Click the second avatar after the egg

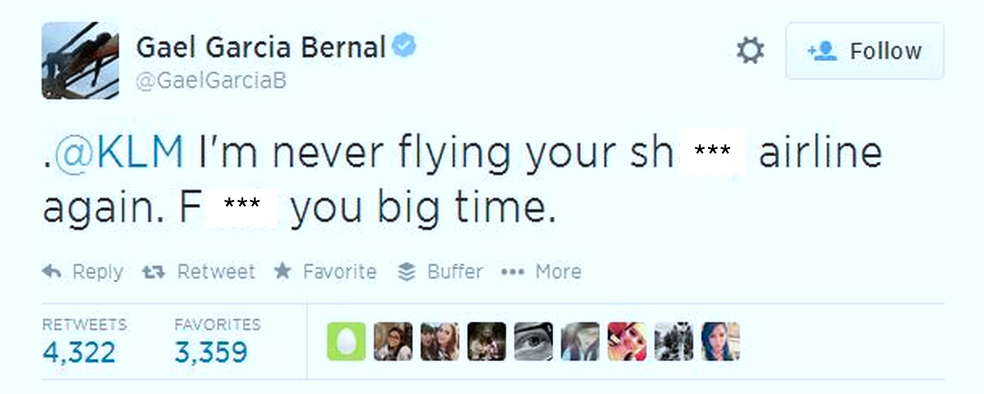(440, 342)
